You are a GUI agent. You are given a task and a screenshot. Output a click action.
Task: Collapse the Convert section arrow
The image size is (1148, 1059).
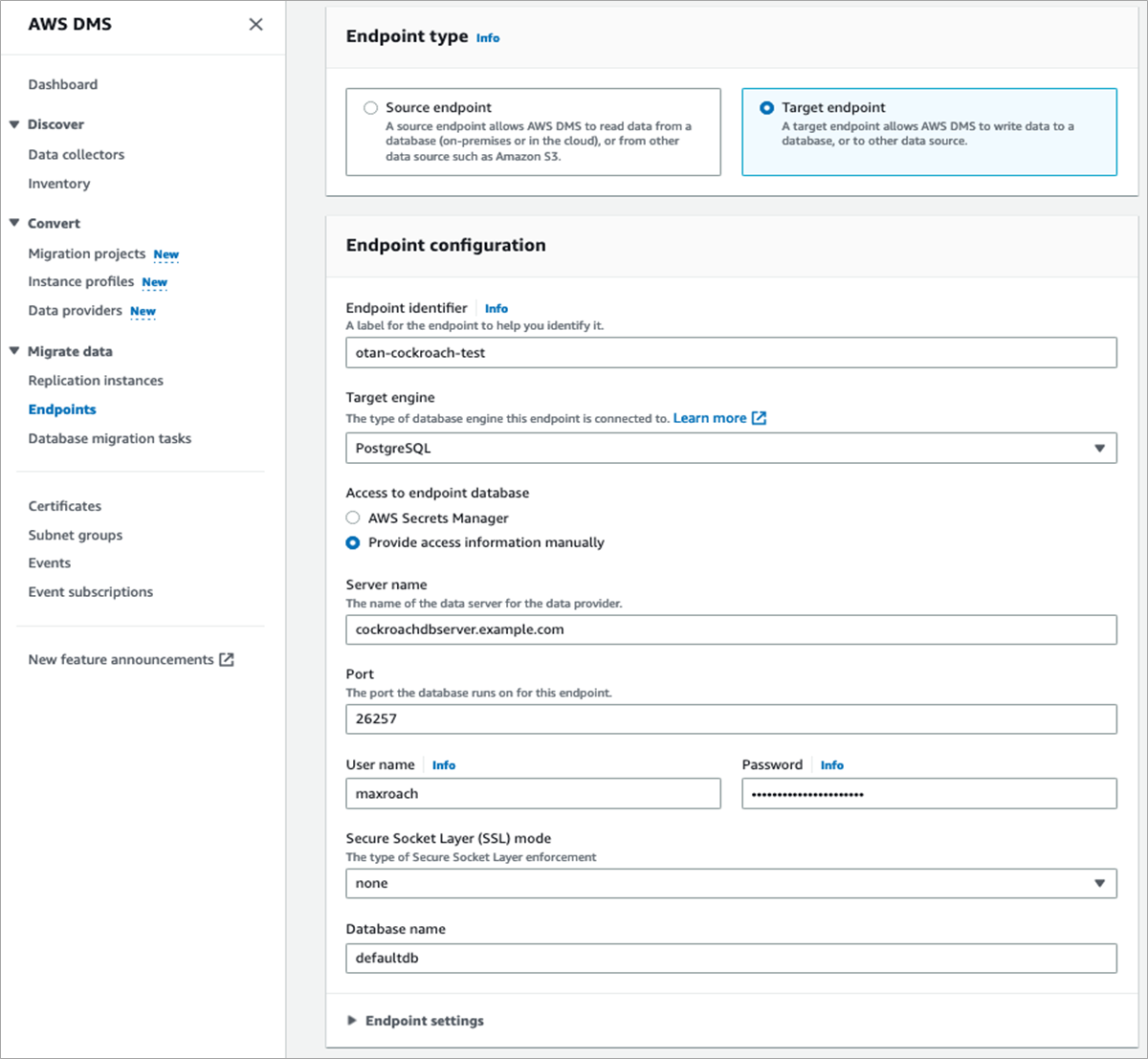click(14, 223)
